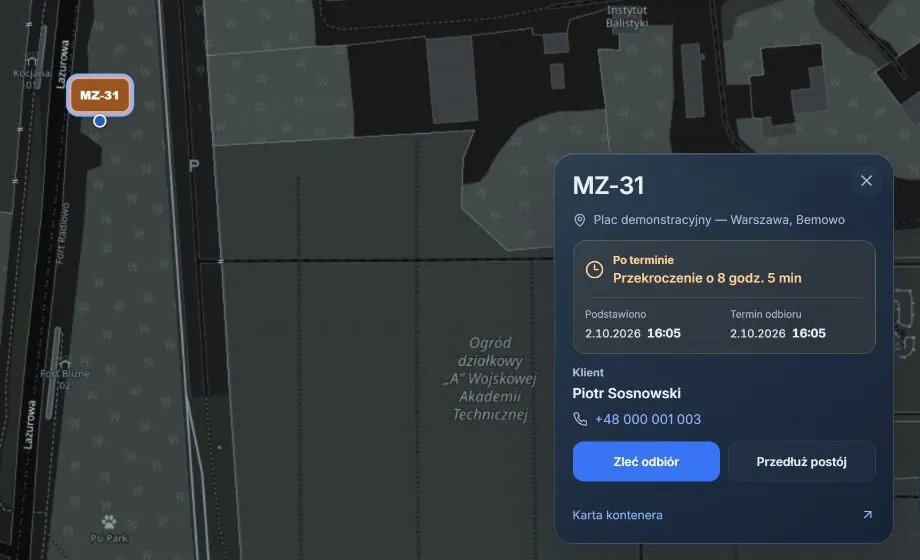Click the Instytut Balistyki map label
The image size is (920, 560).
click(x=627, y=16)
